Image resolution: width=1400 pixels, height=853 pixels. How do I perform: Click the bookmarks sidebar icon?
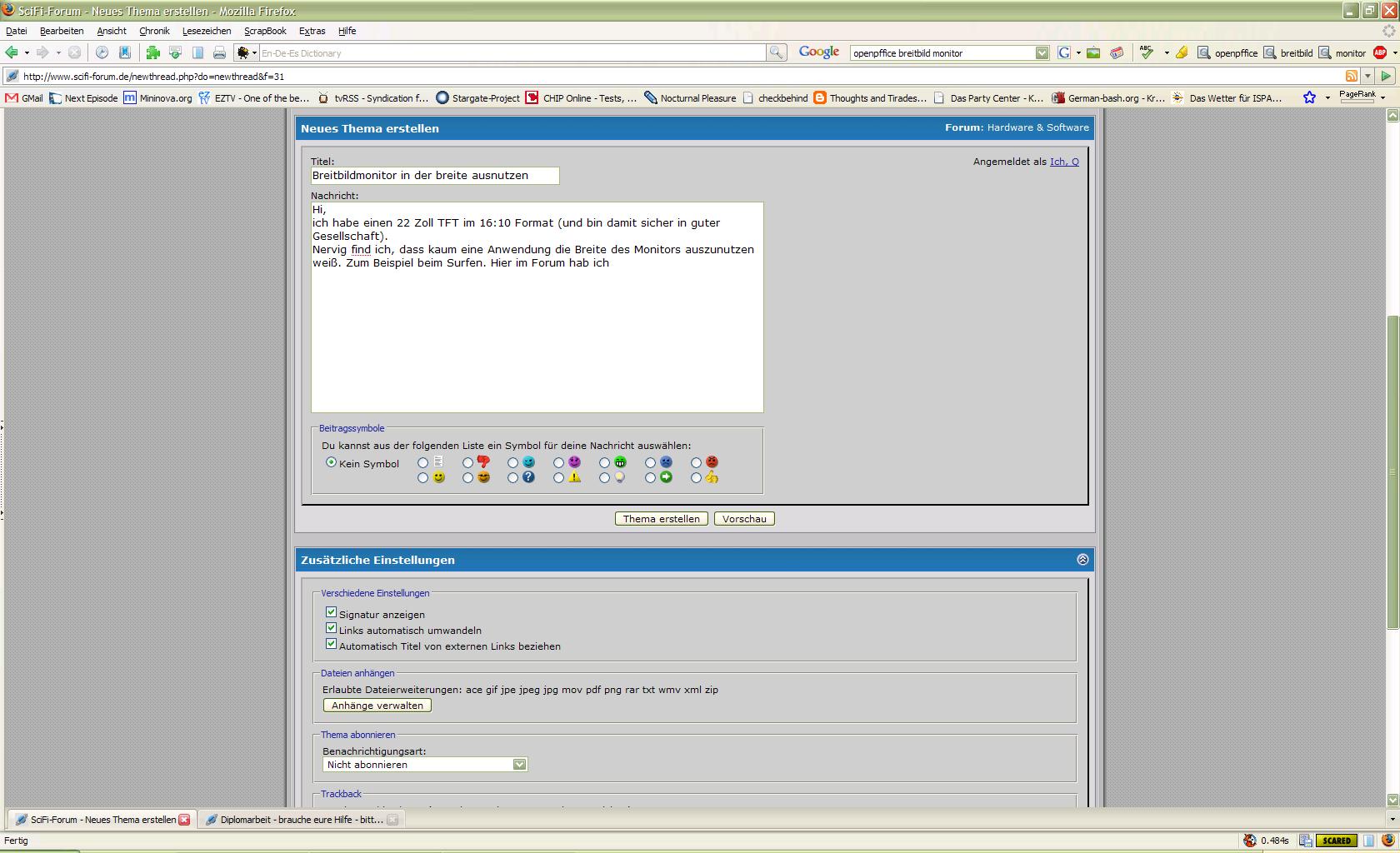tap(125, 52)
